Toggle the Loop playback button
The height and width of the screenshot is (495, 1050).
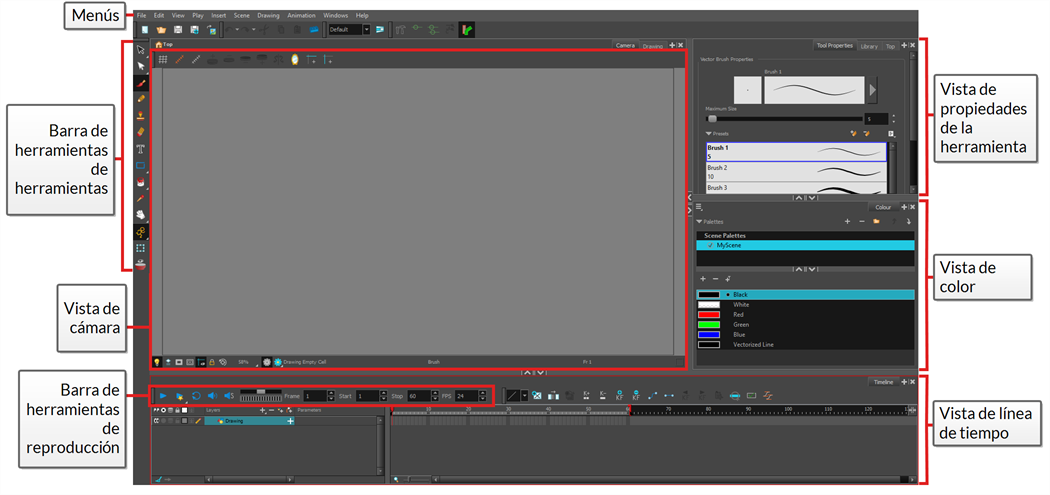click(x=196, y=396)
